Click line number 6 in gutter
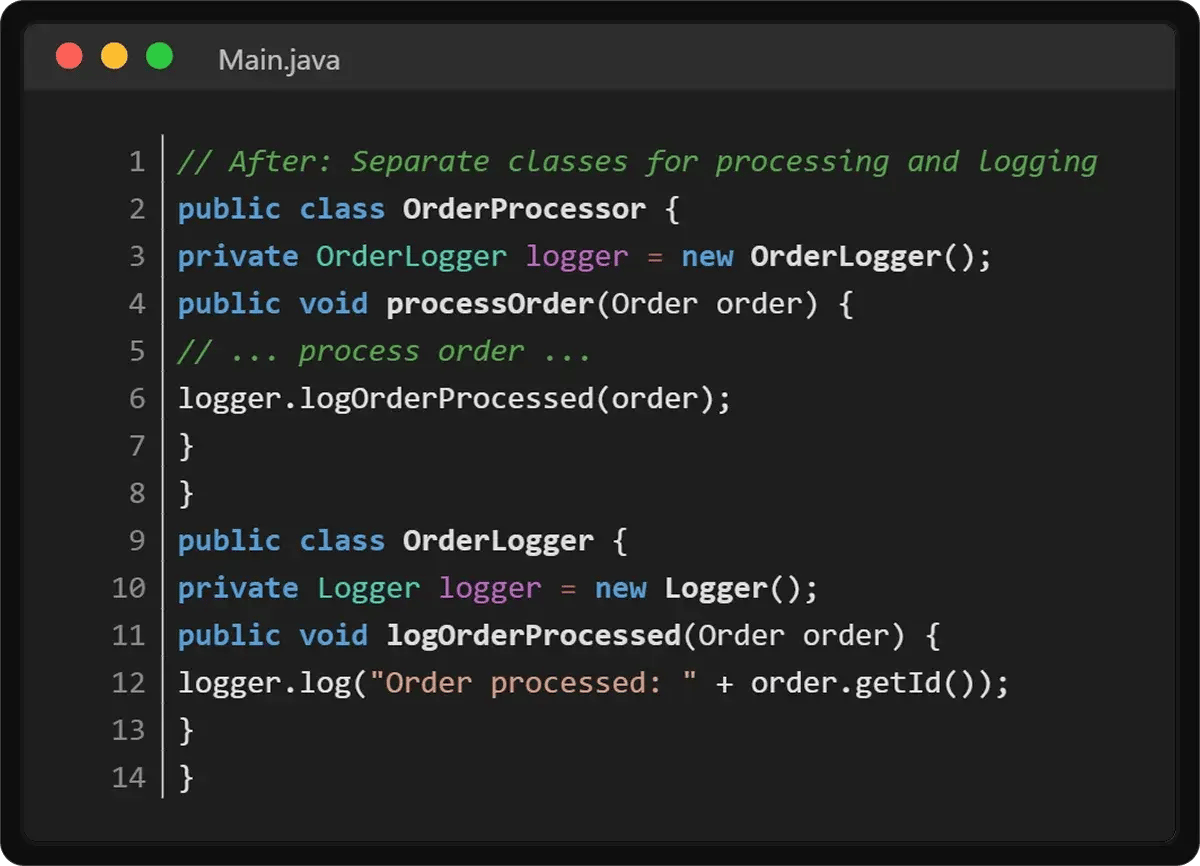The height and width of the screenshot is (866, 1200). click(x=137, y=398)
